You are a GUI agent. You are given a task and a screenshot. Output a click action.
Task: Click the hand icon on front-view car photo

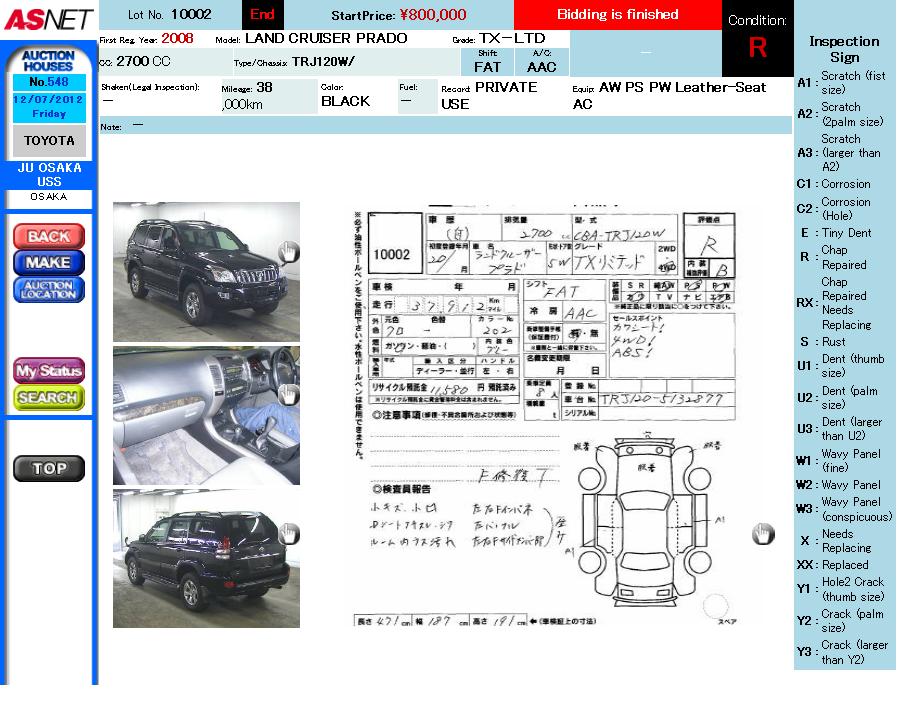[x=288, y=252]
